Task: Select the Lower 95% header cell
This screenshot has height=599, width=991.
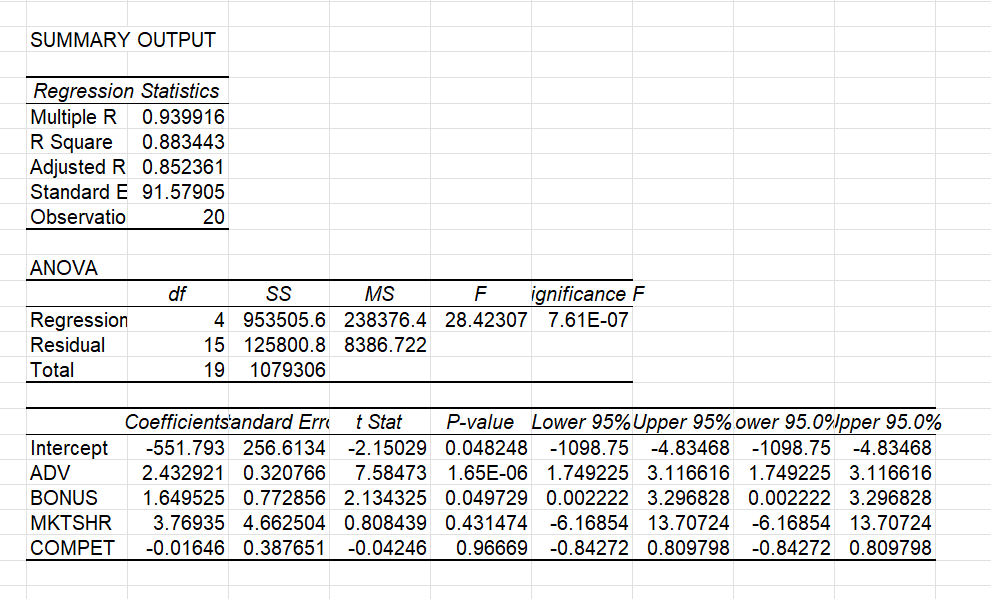Action: 579,422
